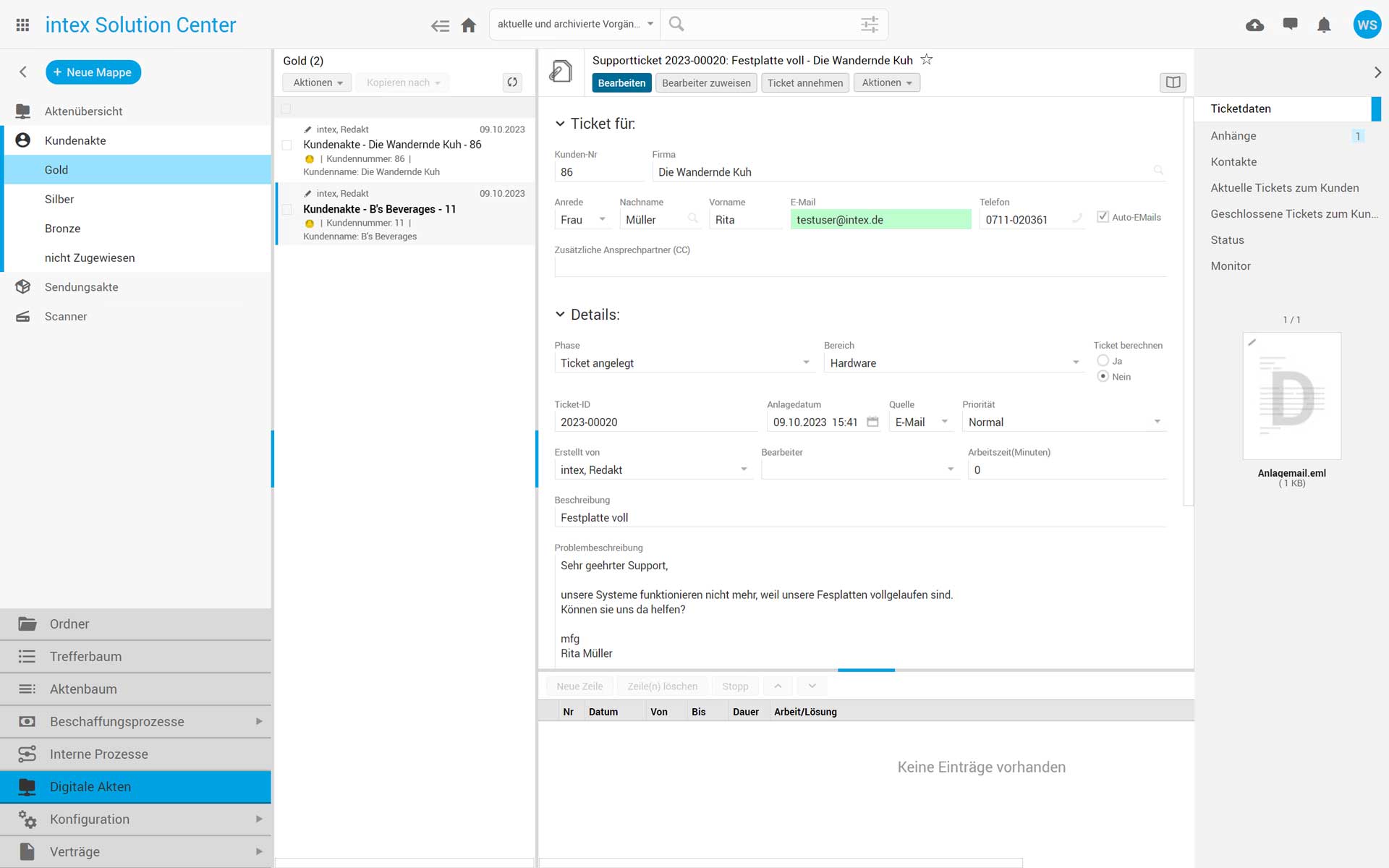
Task: Click the cloud upload icon
Action: (x=1254, y=25)
